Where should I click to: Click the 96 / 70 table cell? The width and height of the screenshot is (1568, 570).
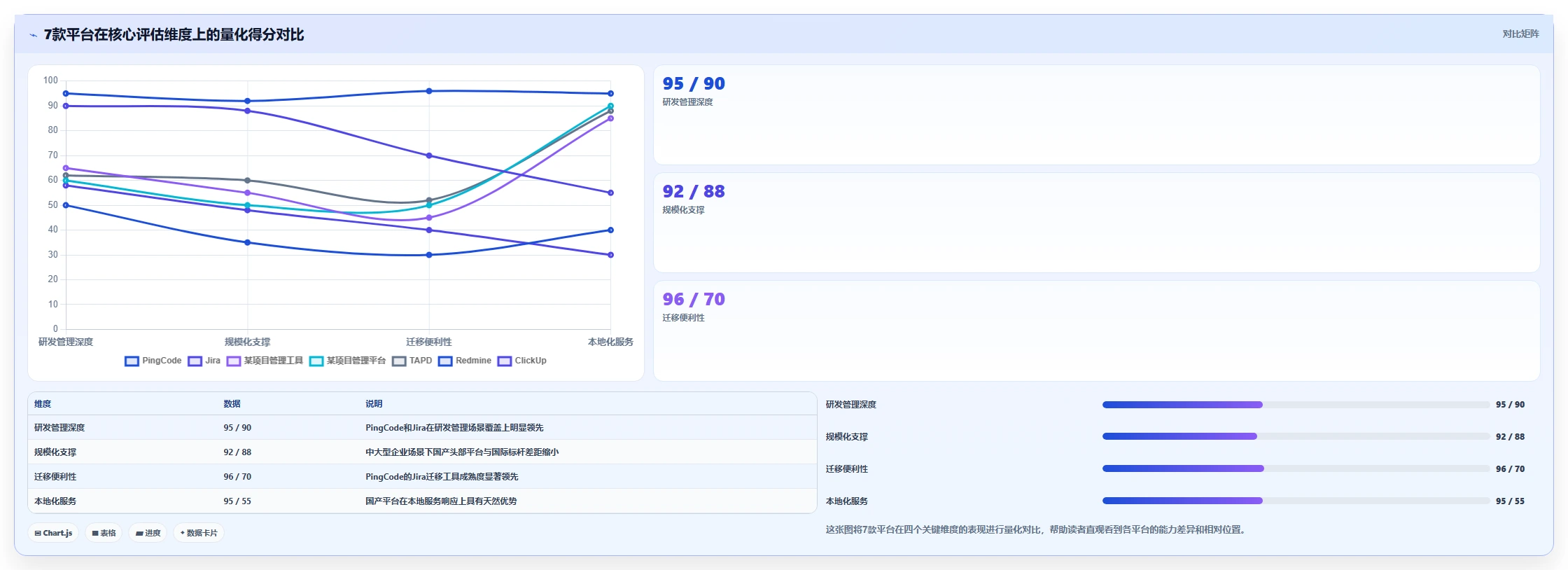[237, 477]
